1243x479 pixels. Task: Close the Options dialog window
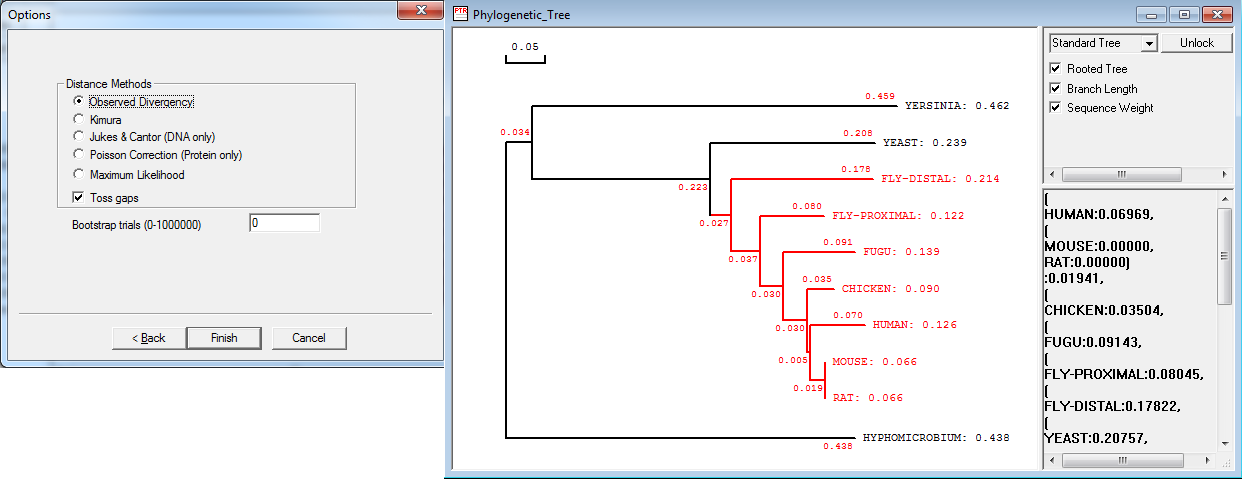419,11
